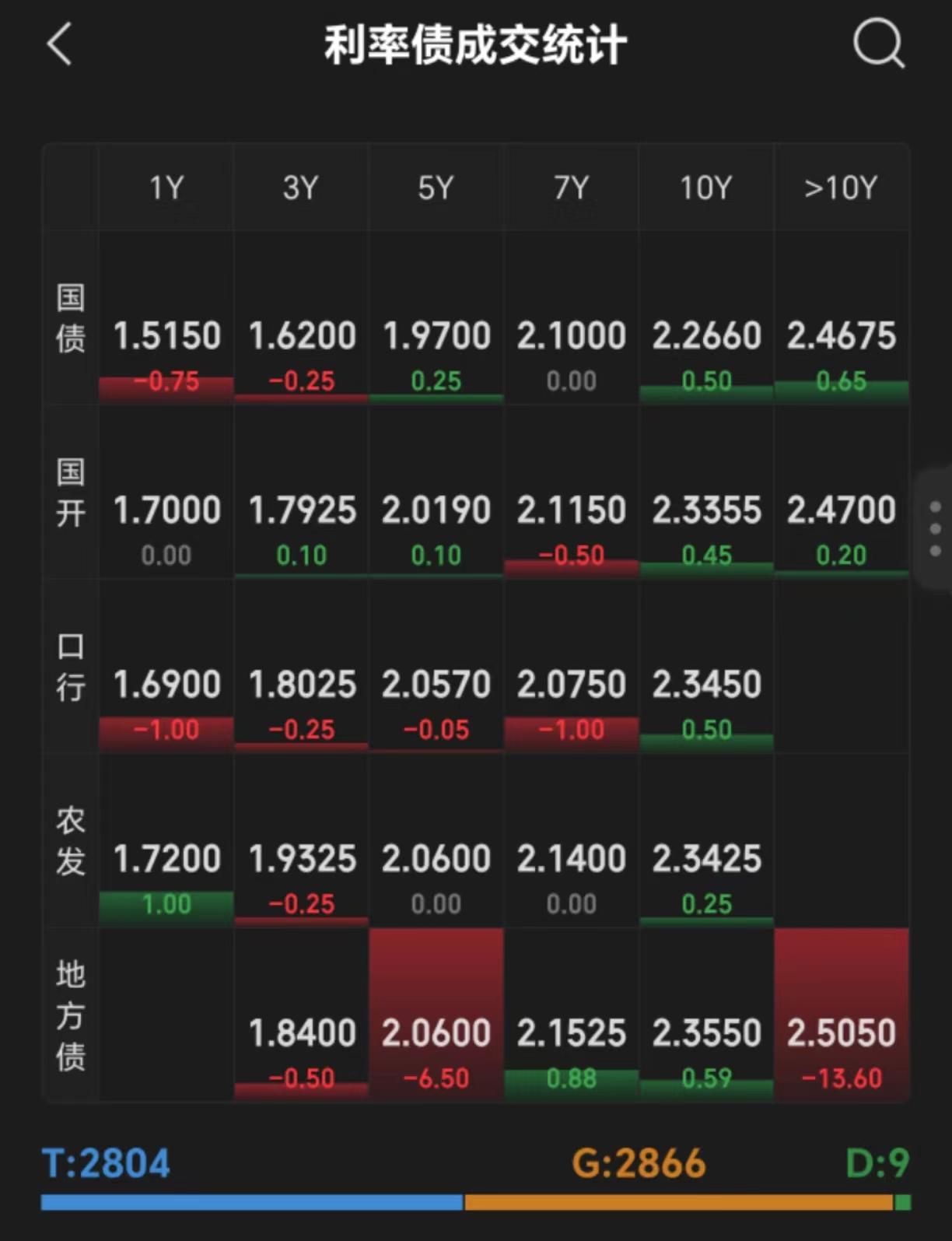Tap the orange G:2866 label

pyautogui.click(x=638, y=1163)
